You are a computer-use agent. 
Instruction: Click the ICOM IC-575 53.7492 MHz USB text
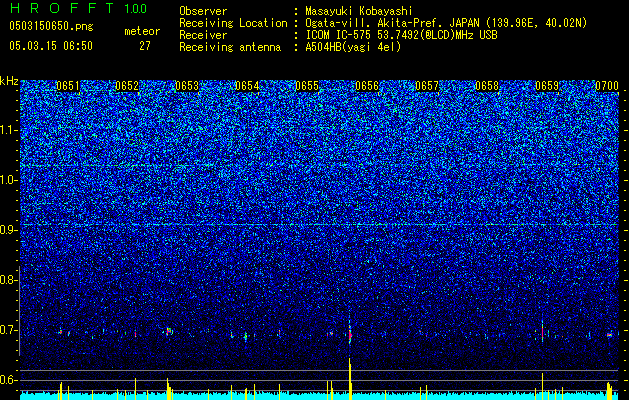[401, 35]
